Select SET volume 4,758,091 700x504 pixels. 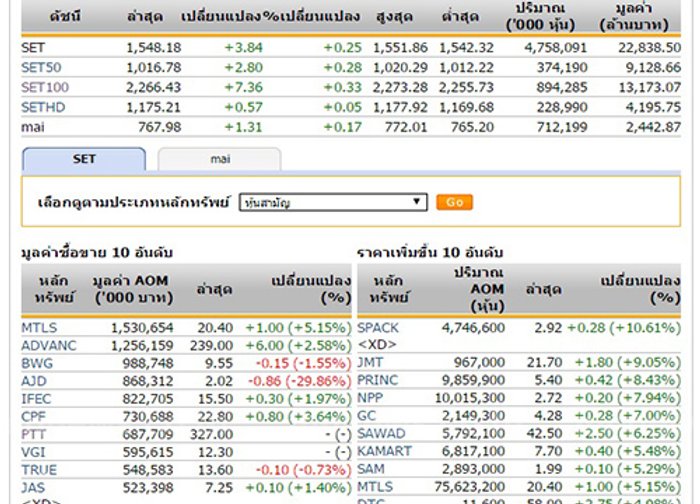tap(556, 47)
